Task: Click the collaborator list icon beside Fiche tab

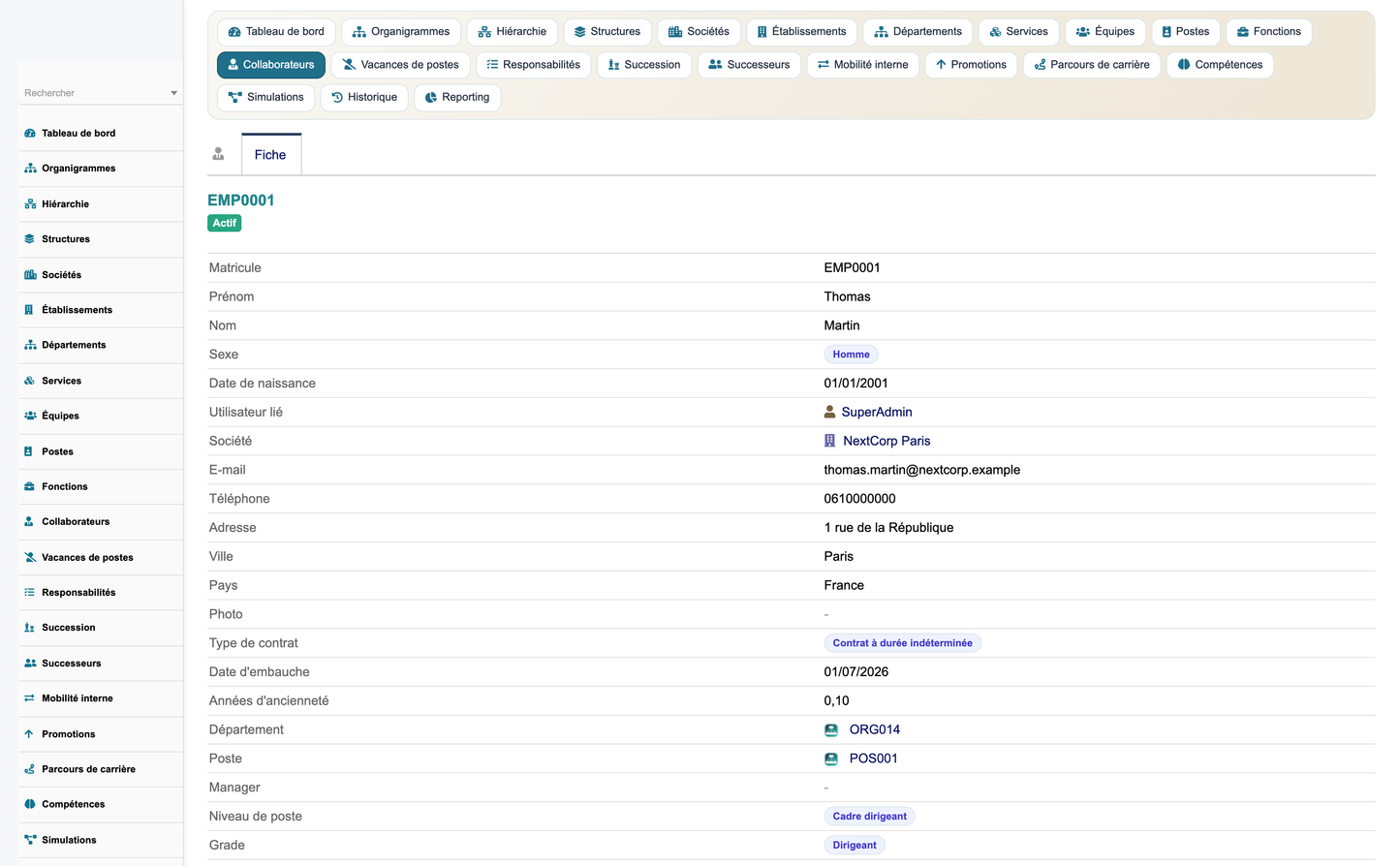Action: click(x=219, y=154)
